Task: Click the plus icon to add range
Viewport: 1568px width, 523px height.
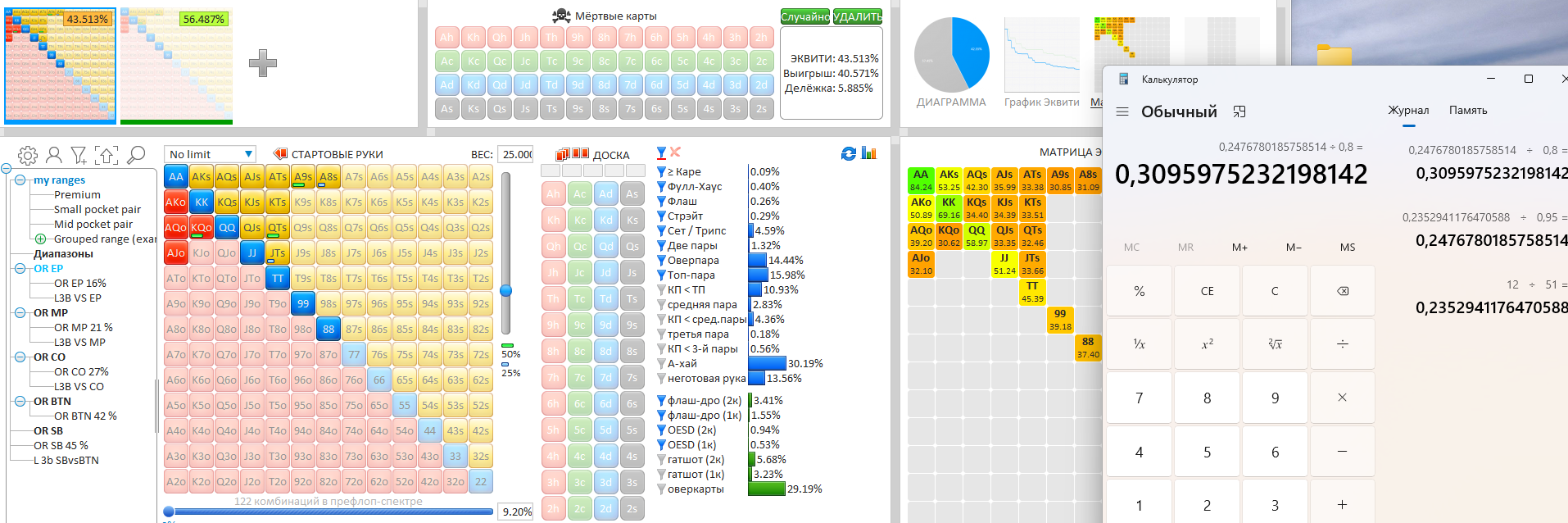Action: pos(262,63)
